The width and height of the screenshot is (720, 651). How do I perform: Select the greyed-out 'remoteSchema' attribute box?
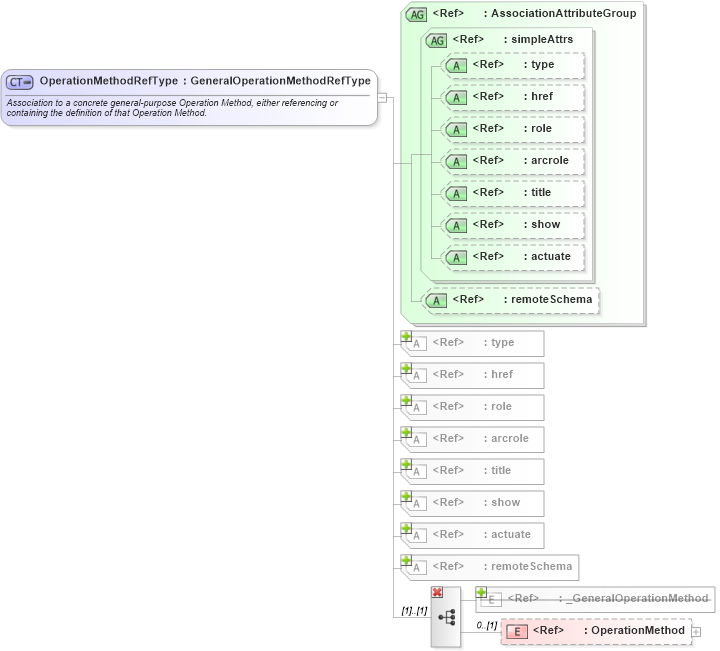pyautogui.click(x=490, y=567)
